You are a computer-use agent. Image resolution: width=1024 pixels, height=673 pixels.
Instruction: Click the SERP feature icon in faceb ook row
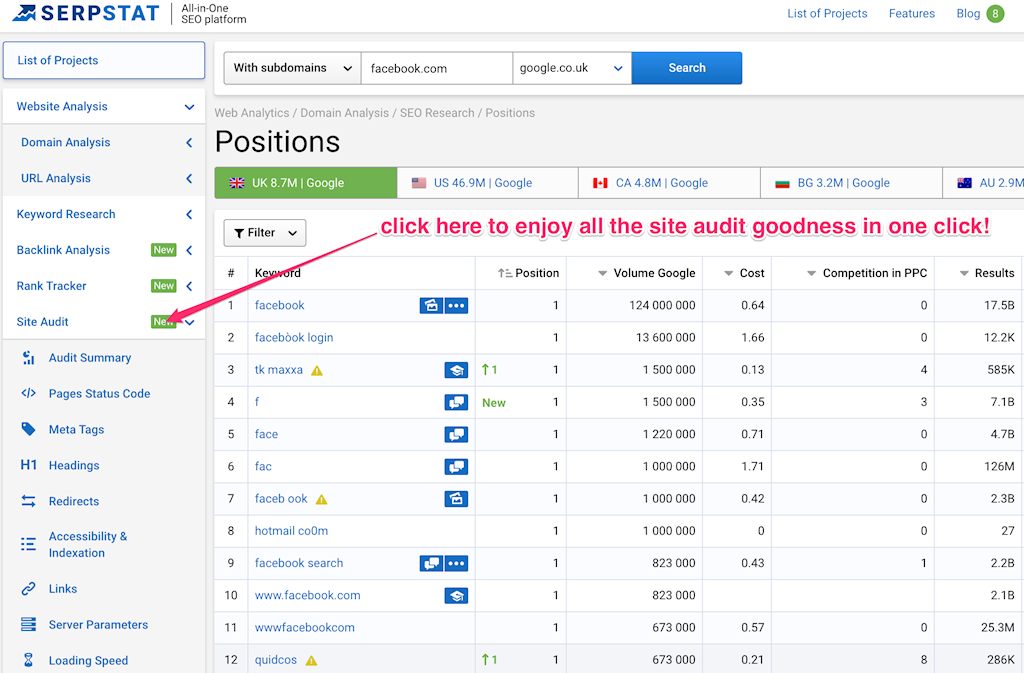(x=456, y=499)
